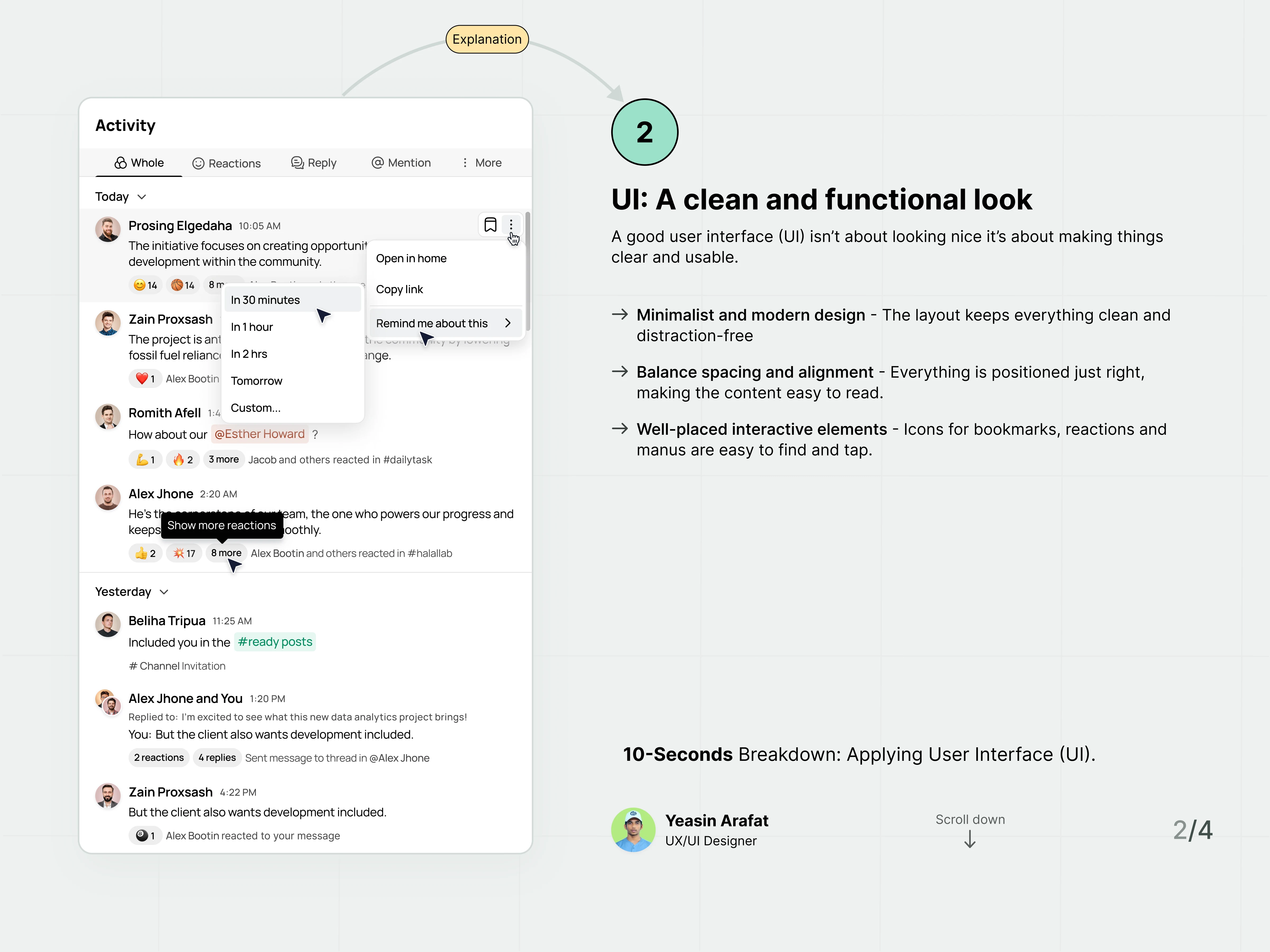Click the 4 replies chip
1270x952 pixels.
(217, 757)
